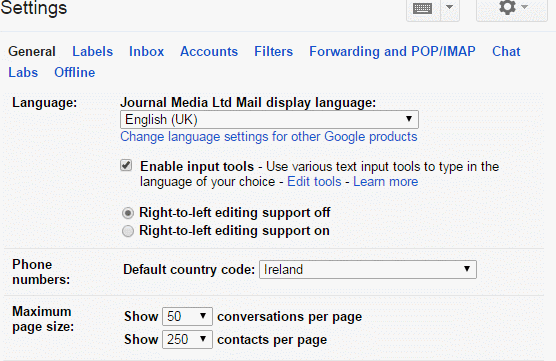
Task: Switch to the Labels tab
Action: pos(93,51)
